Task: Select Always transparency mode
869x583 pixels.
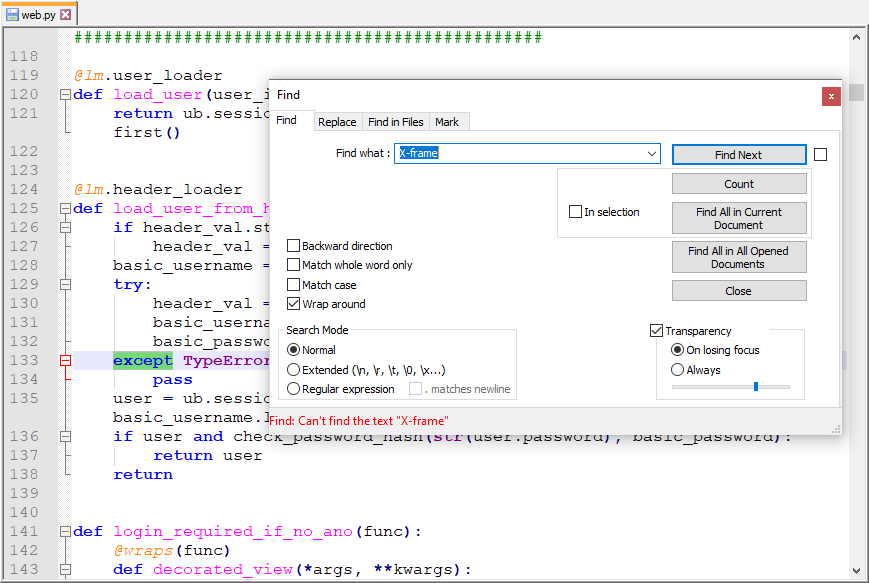Action: [678, 370]
